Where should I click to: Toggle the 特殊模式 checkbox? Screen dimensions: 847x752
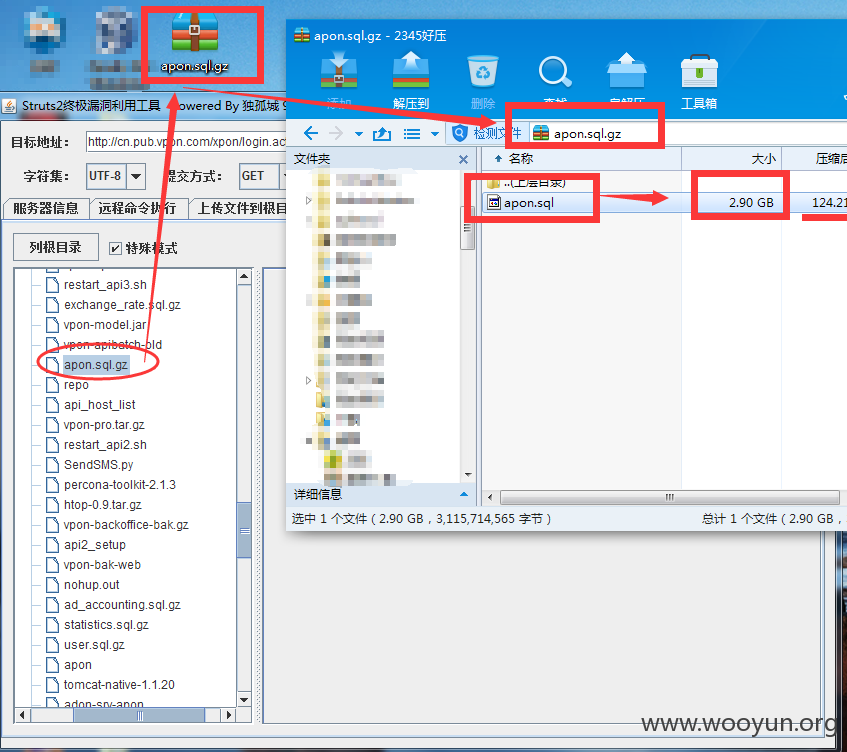(115, 248)
